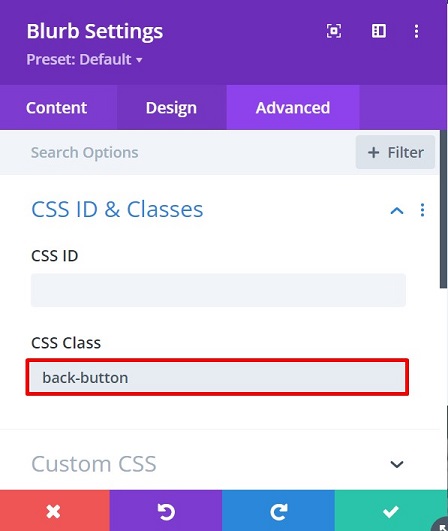Open the Blurb Settings three-dot menu

(417, 31)
